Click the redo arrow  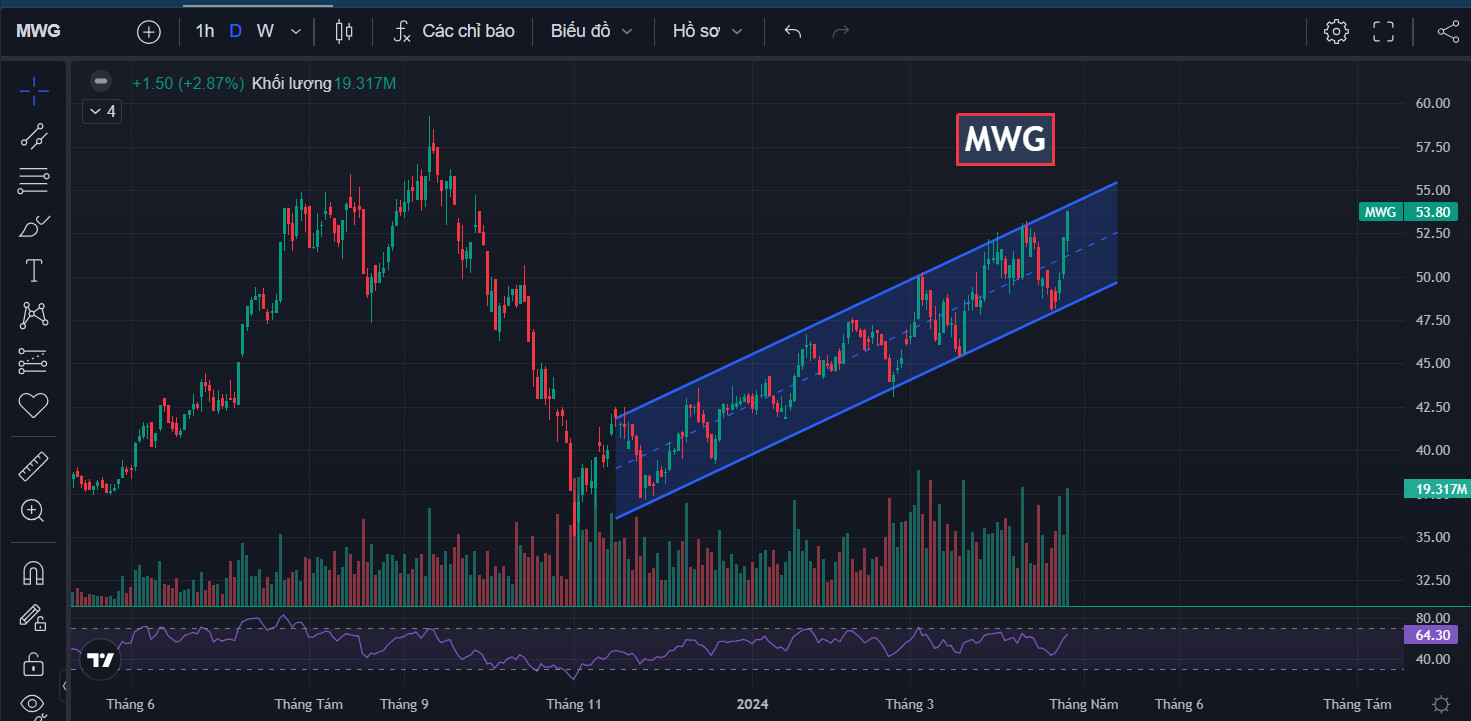coord(841,32)
